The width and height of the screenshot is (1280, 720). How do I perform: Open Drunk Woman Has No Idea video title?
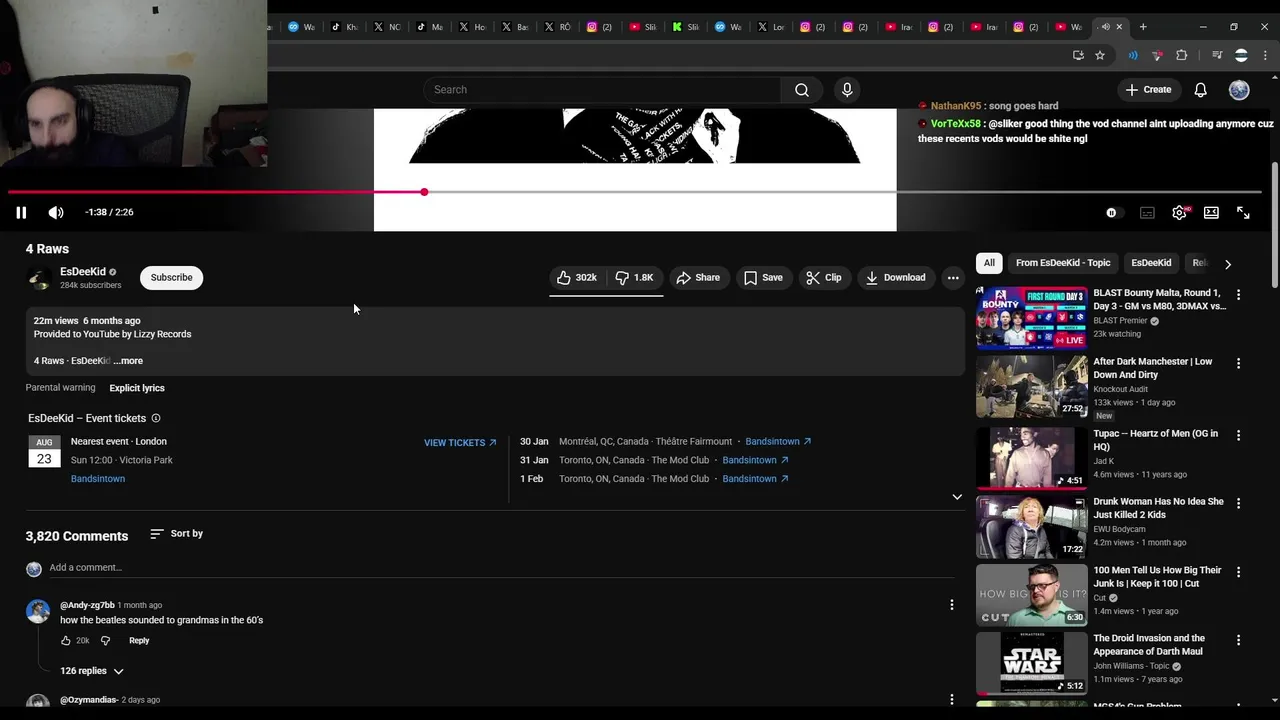pyautogui.click(x=1158, y=508)
